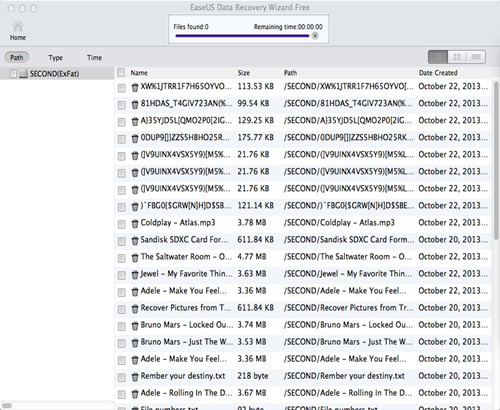Image resolution: width=500 pixels, height=410 pixels.
Task: Check The Saltwater Room file checkbox
Action: (x=122, y=258)
